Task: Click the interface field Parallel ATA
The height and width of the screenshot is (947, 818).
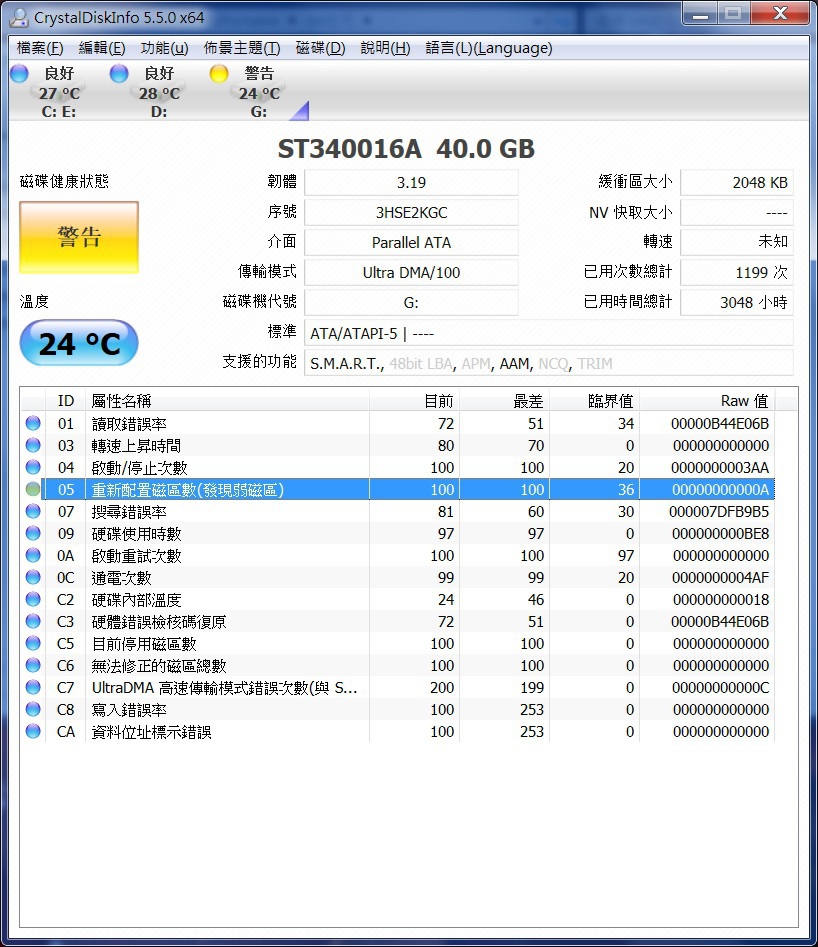Action: (411, 242)
